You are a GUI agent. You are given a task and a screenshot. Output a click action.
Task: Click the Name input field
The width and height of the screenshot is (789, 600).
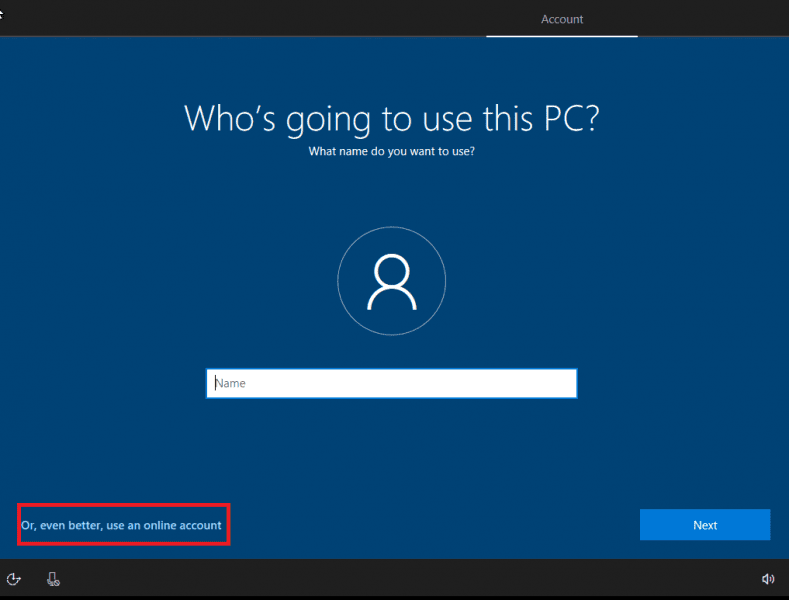click(391, 384)
